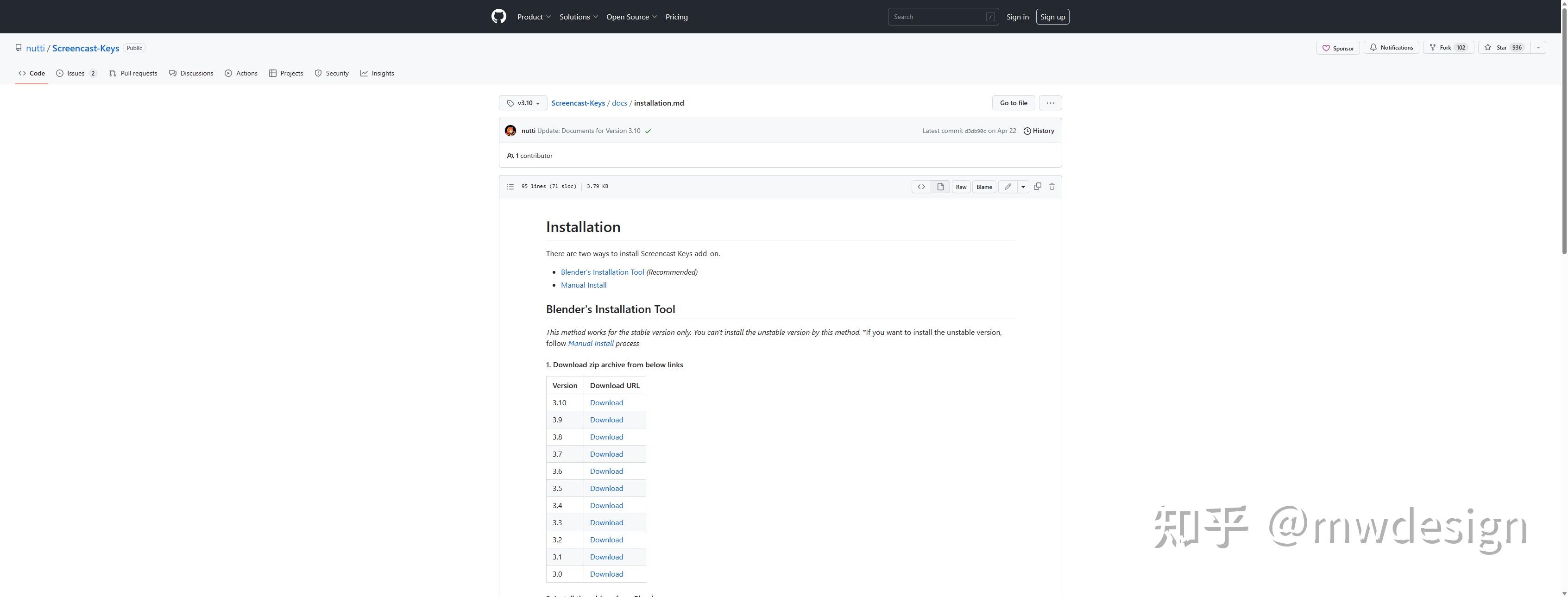Click the pencil edit file icon
Screen dimensions: 1568x597
[1008, 187]
